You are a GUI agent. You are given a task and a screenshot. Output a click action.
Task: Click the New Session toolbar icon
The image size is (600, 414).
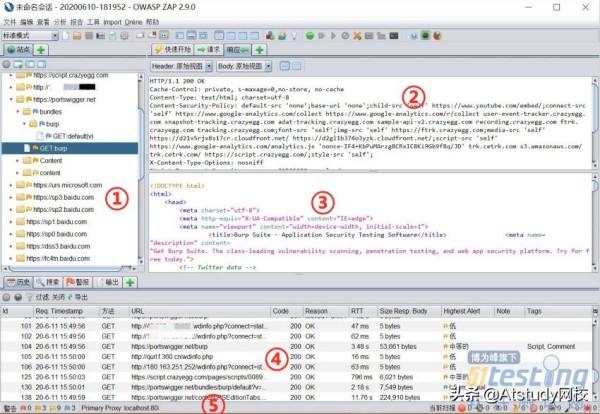65,36
